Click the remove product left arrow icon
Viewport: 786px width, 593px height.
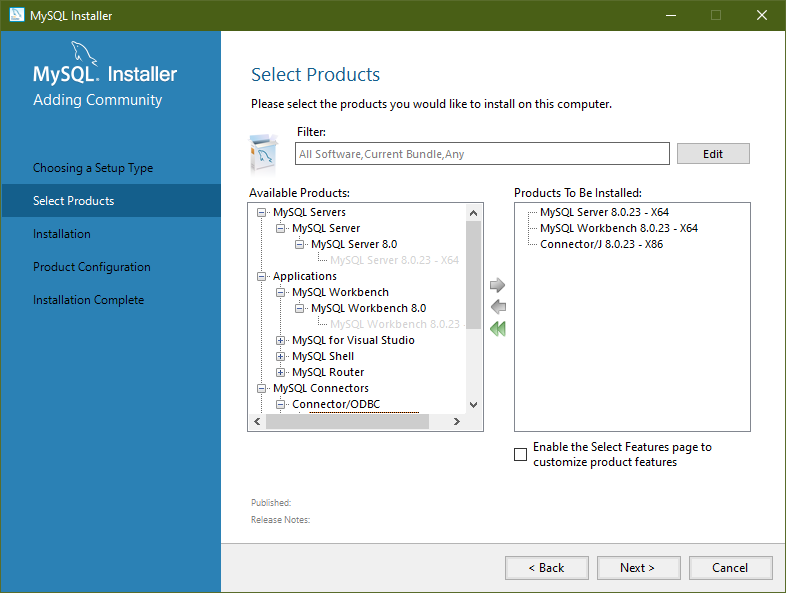(x=498, y=307)
